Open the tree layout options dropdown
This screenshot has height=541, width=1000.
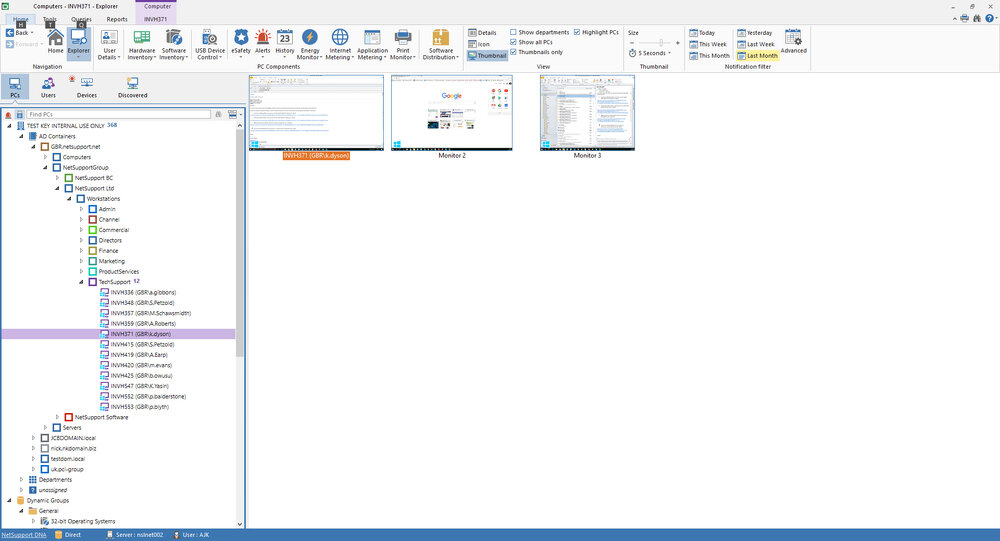[234, 114]
